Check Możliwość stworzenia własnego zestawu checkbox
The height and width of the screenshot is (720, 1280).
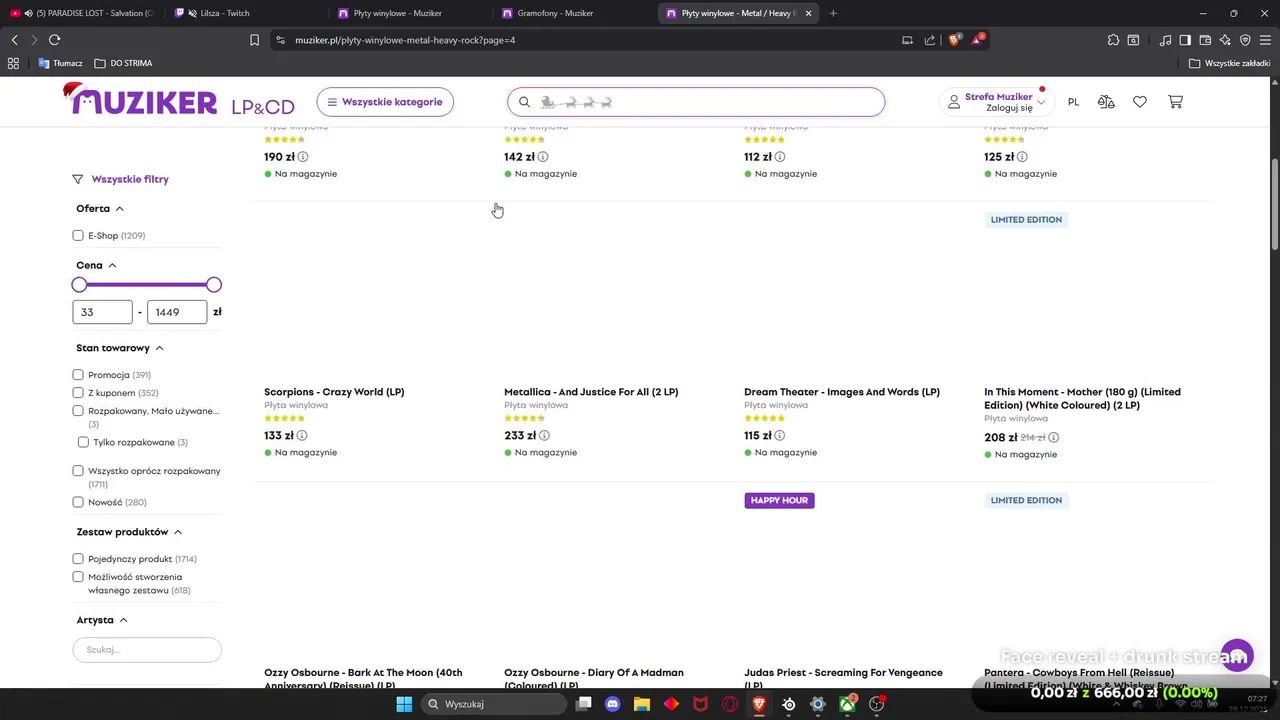[x=78, y=577]
